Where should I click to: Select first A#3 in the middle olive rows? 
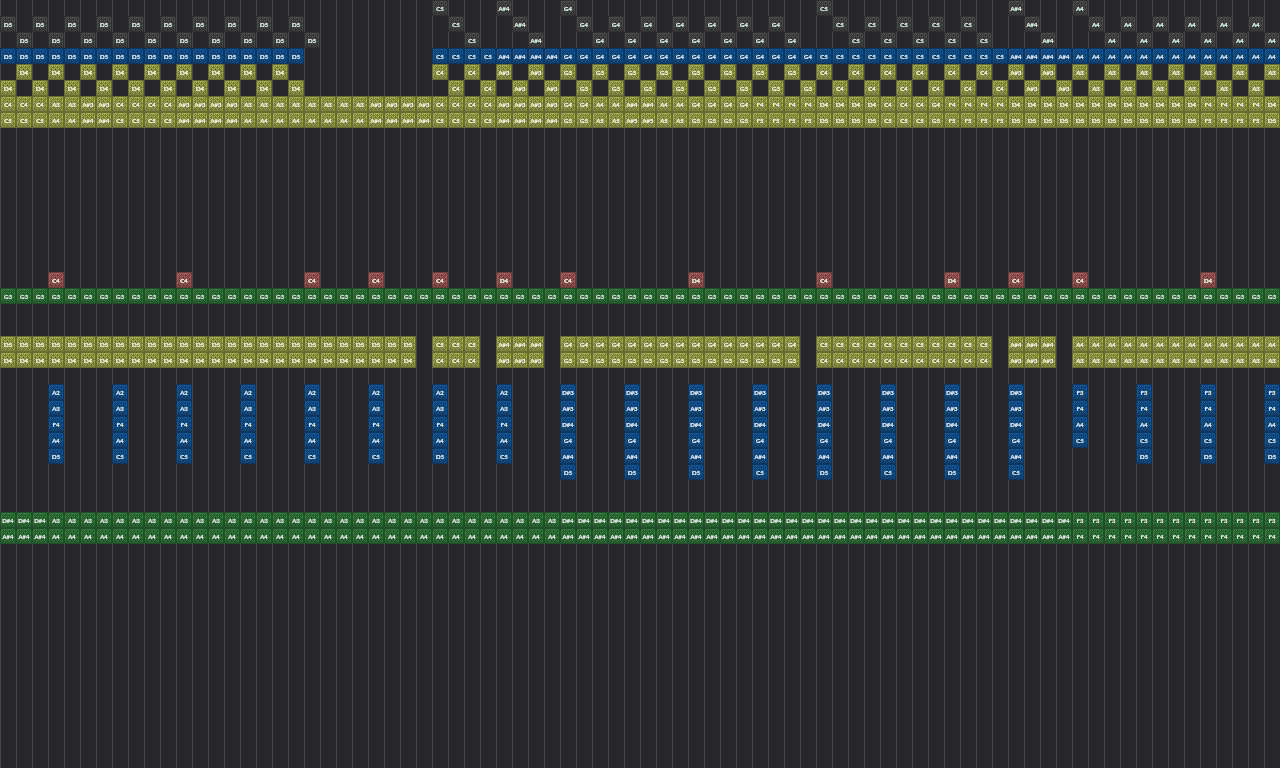click(x=504, y=360)
